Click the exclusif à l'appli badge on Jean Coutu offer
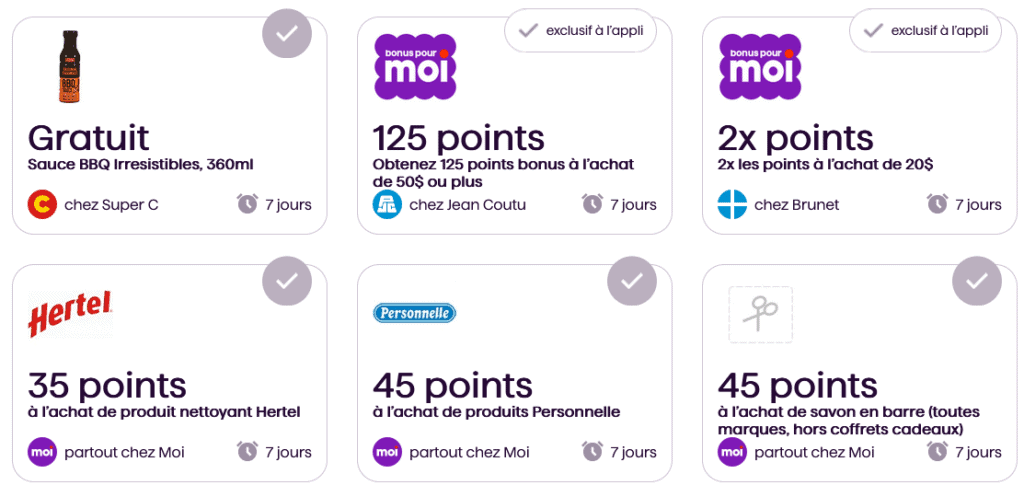Image resolution: width=1024 pixels, height=485 pixels. [580, 31]
